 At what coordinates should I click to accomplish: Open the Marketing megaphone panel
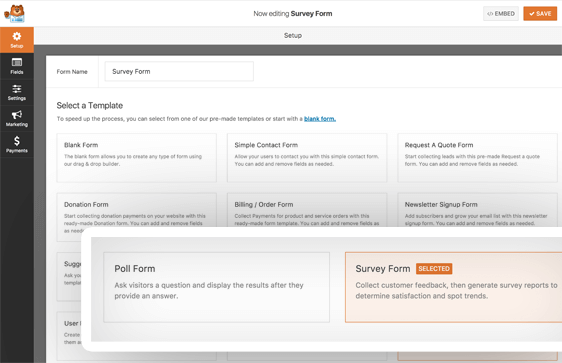17,119
